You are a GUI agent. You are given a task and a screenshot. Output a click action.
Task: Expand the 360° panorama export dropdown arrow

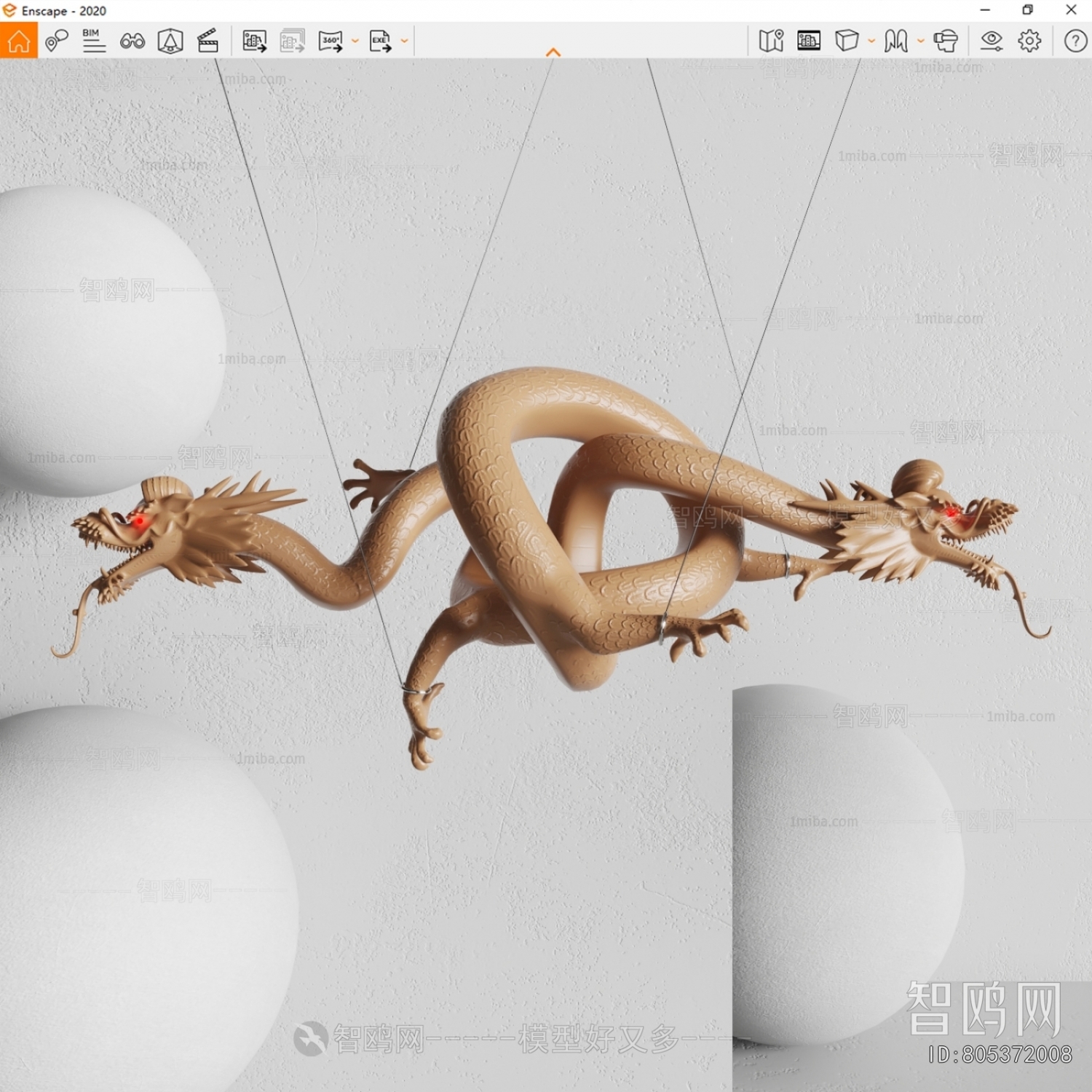pos(355,41)
